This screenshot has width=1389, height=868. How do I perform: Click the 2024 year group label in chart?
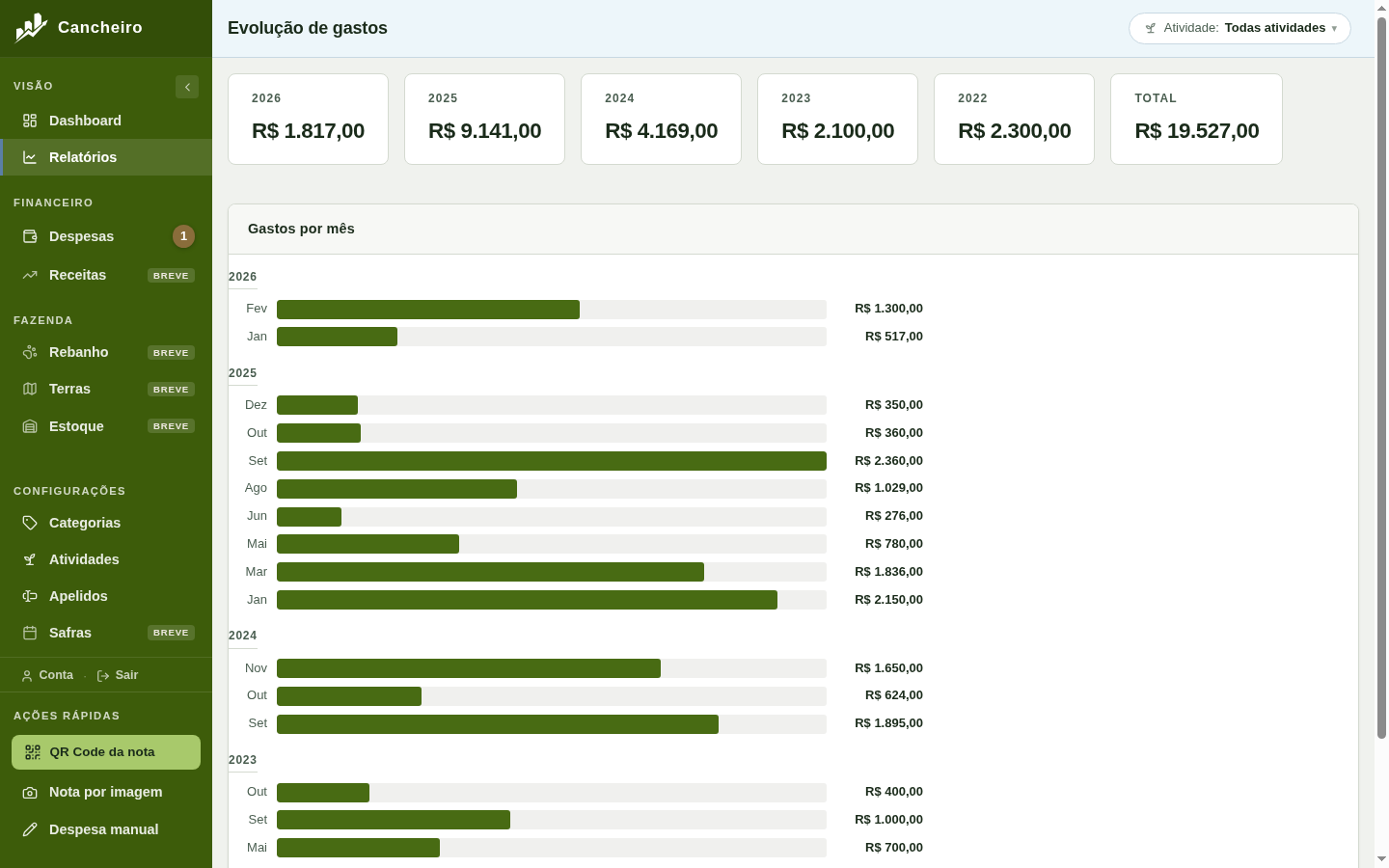[242, 636]
